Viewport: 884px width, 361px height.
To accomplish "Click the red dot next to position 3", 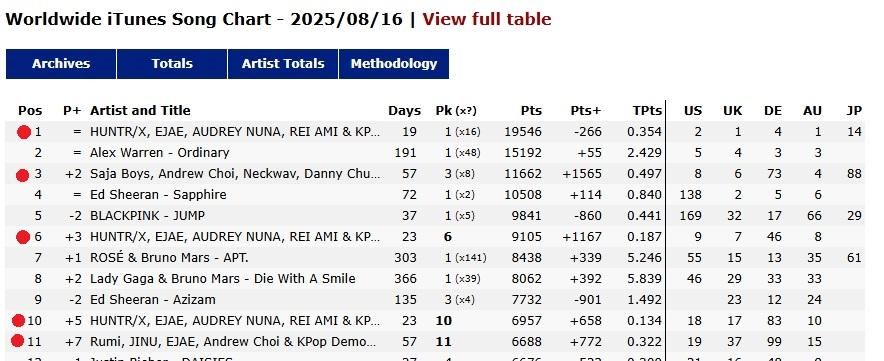I will tap(23, 175).
